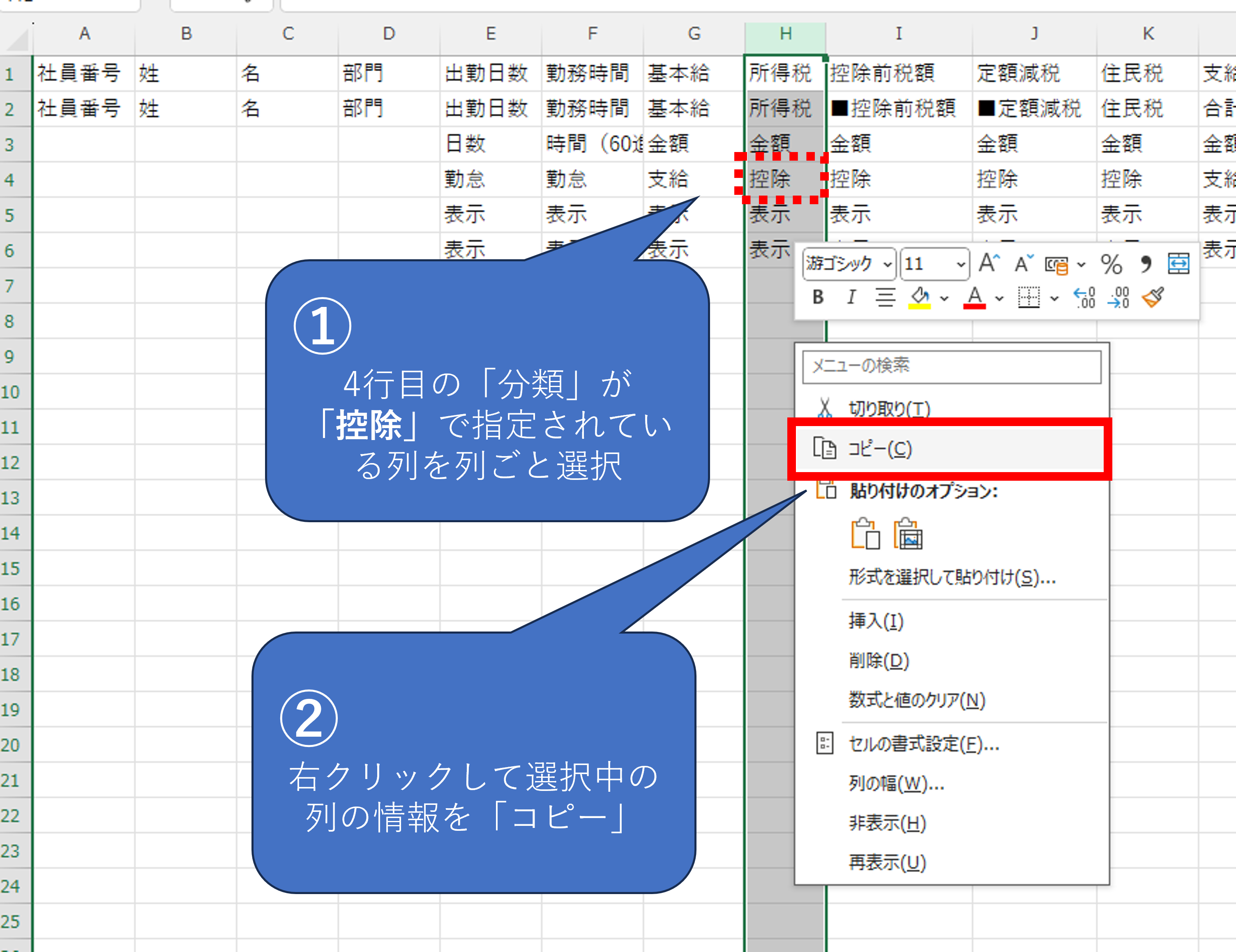Decrease font size with small A icon
1236x952 pixels.
pos(1023,263)
